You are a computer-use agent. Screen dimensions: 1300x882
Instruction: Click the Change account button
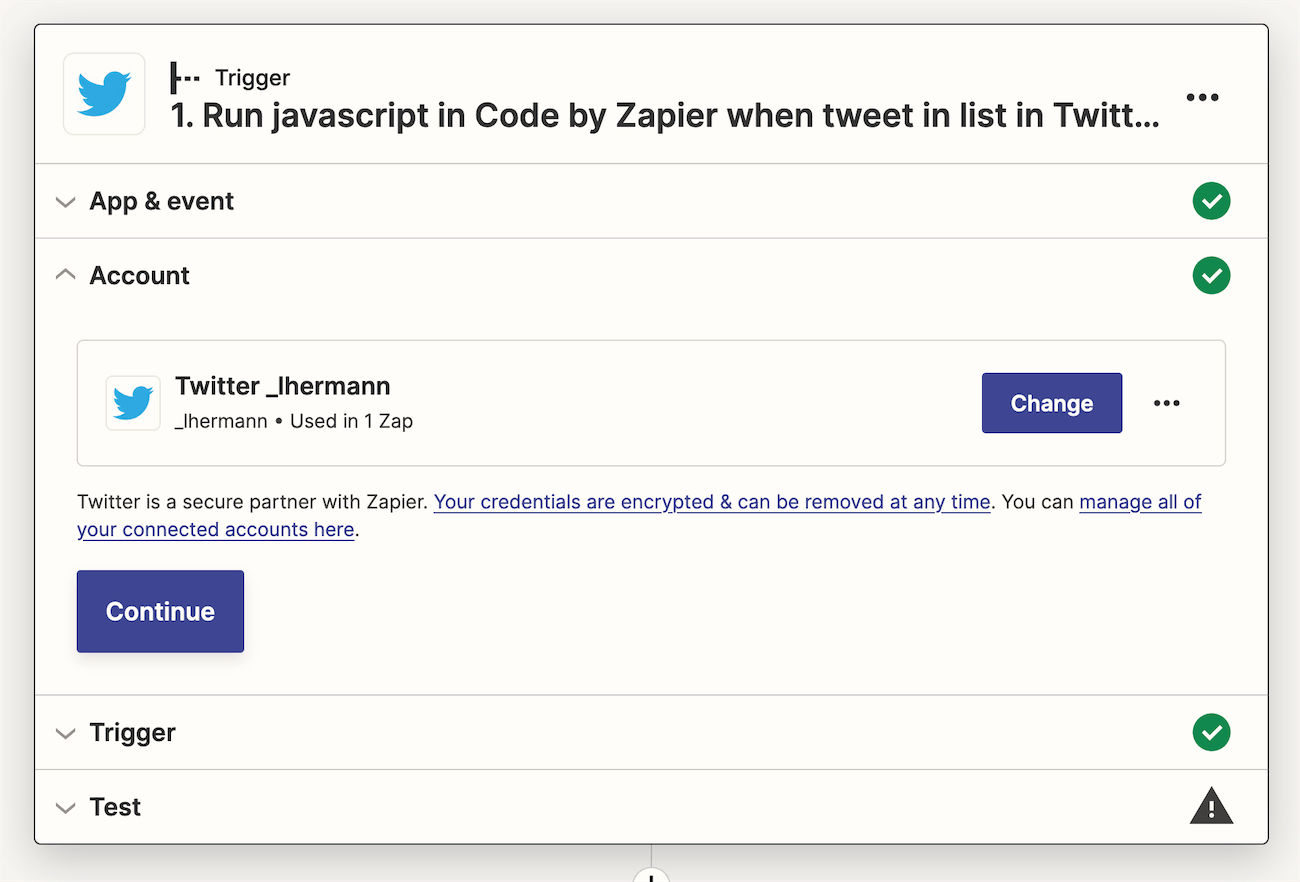coord(1051,403)
